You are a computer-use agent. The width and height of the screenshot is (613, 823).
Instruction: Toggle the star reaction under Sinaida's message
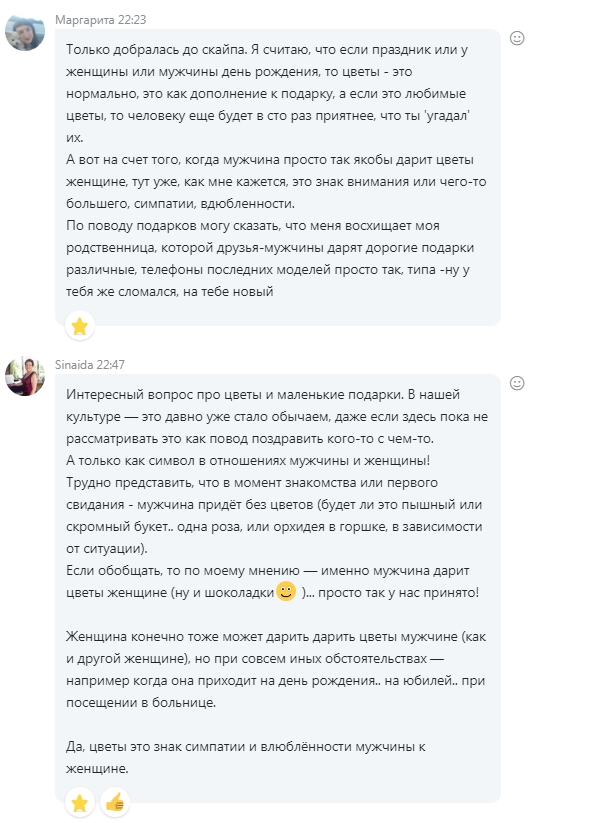(79, 801)
